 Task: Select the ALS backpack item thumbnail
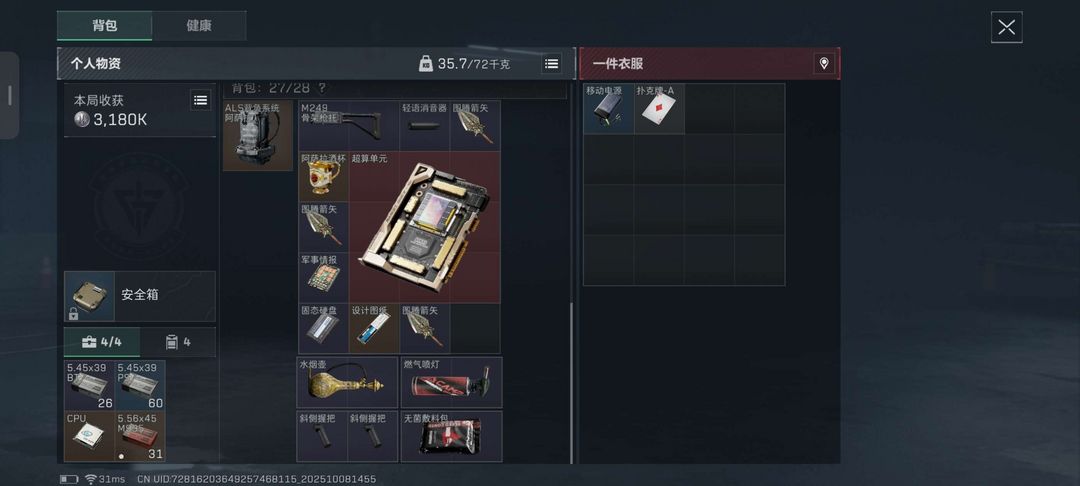pyautogui.click(x=258, y=136)
